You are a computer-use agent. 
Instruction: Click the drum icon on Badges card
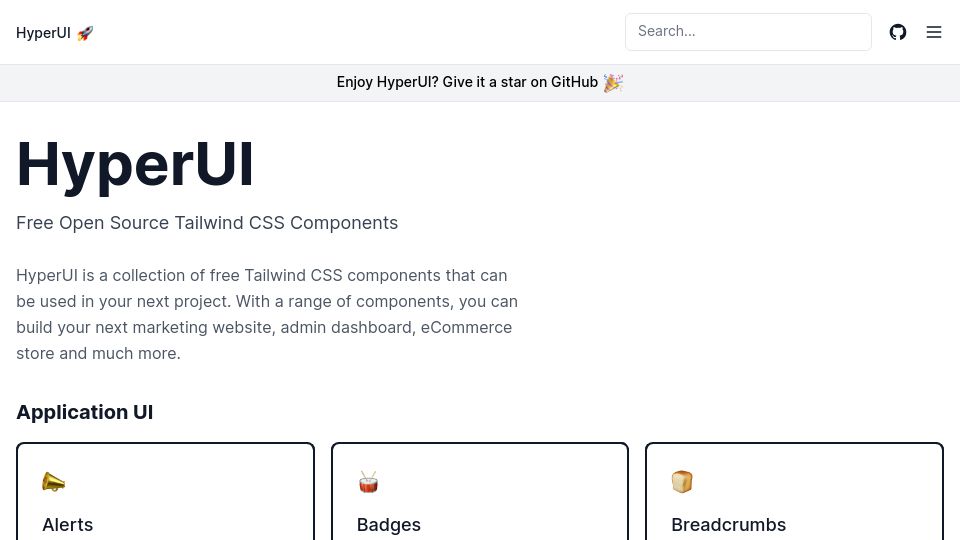[368, 482]
